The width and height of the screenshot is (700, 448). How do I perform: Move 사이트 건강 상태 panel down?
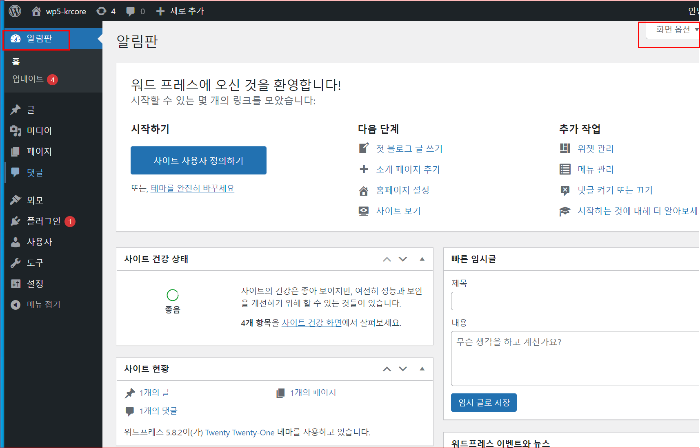click(x=403, y=259)
